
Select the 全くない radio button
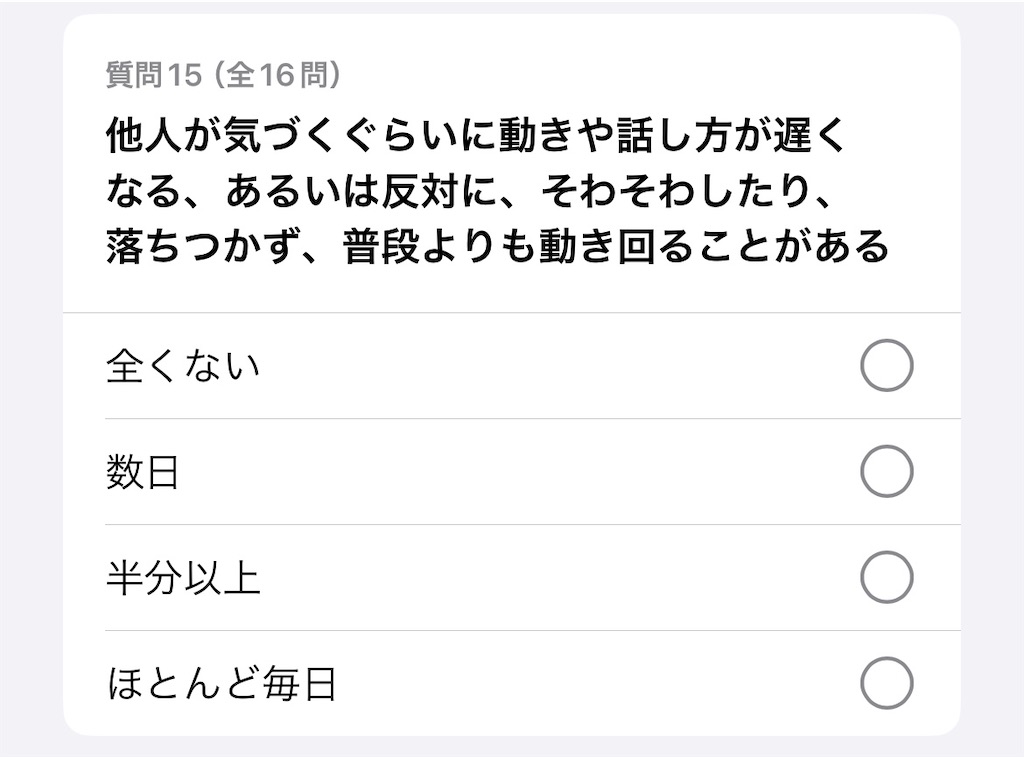coord(886,365)
